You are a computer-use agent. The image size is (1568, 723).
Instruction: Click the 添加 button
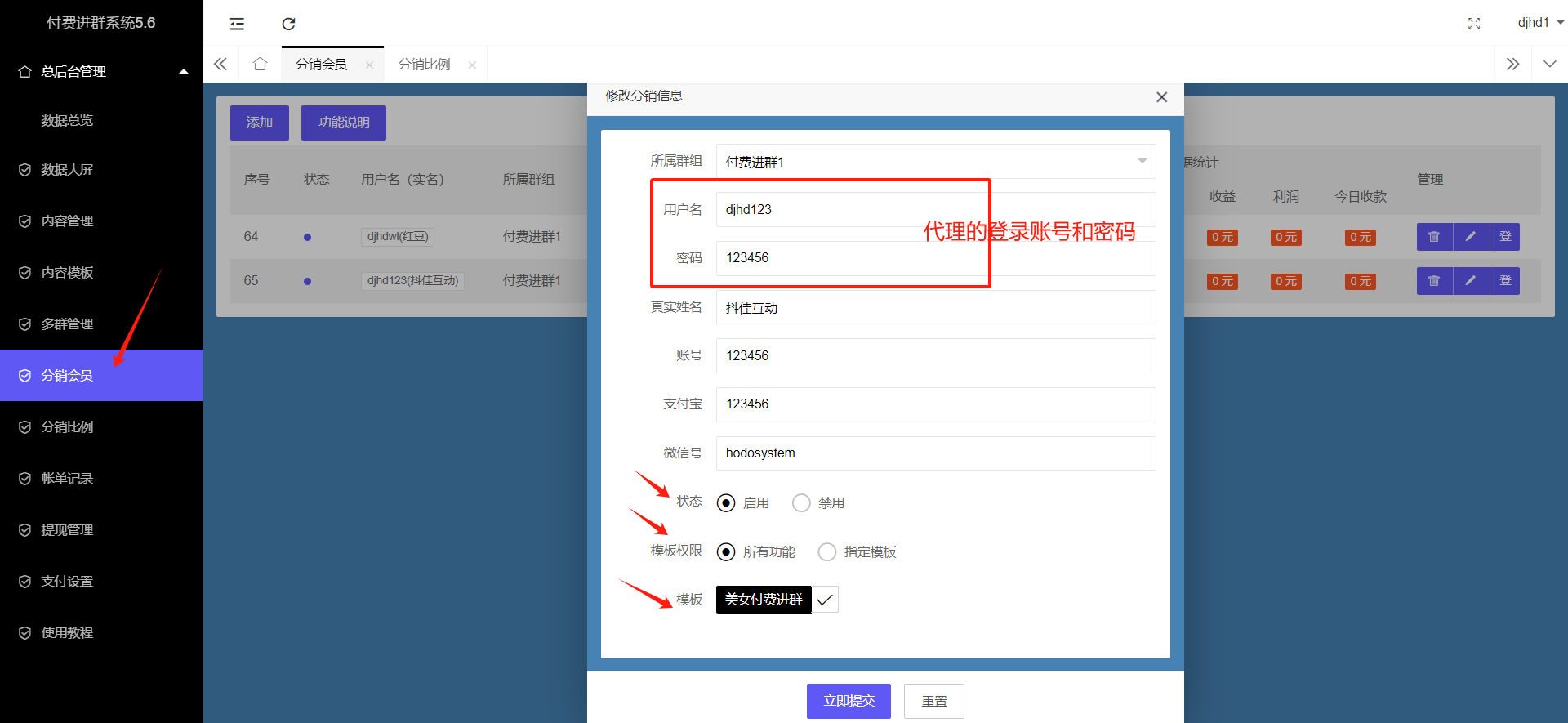coord(260,123)
